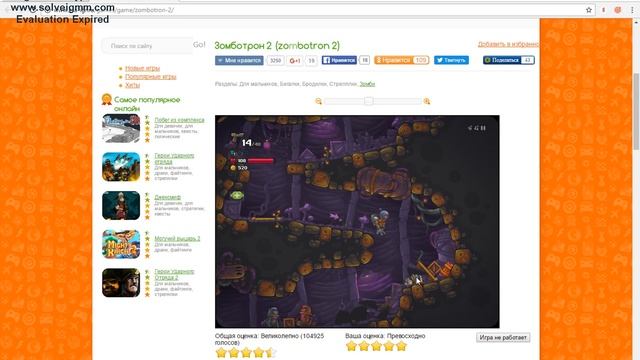640x360 pixels.
Task: Click the medal icon beside "Самое популярное онлайн"
Action: [x=107, y=100]
